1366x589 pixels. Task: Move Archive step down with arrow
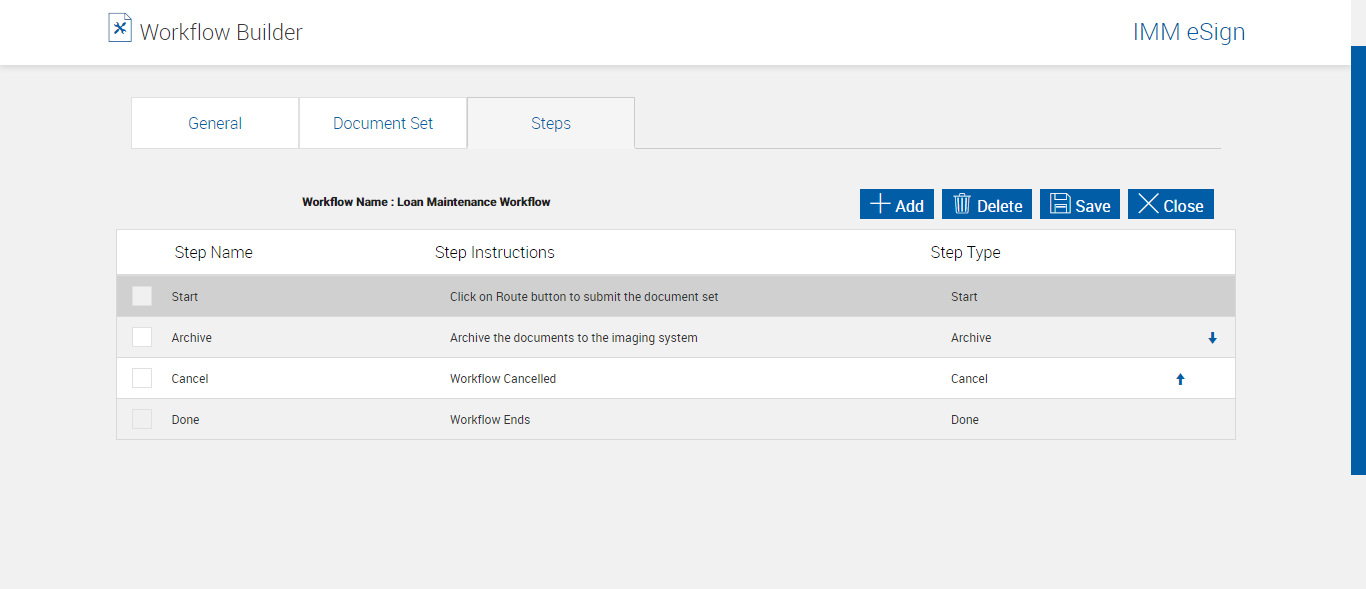[x=1212, y=338]
